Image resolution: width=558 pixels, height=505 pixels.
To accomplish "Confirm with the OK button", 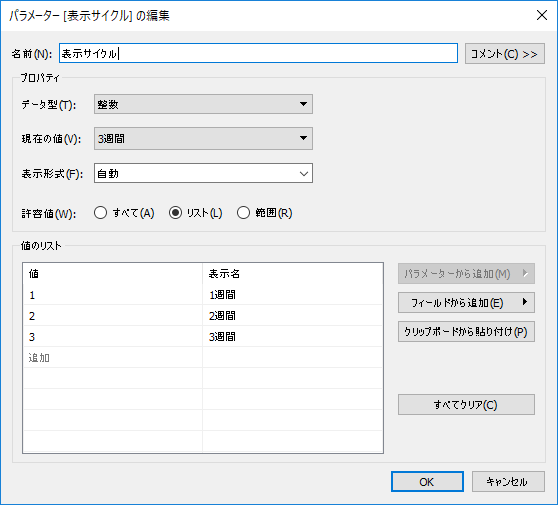I will [x=427, y=482].
